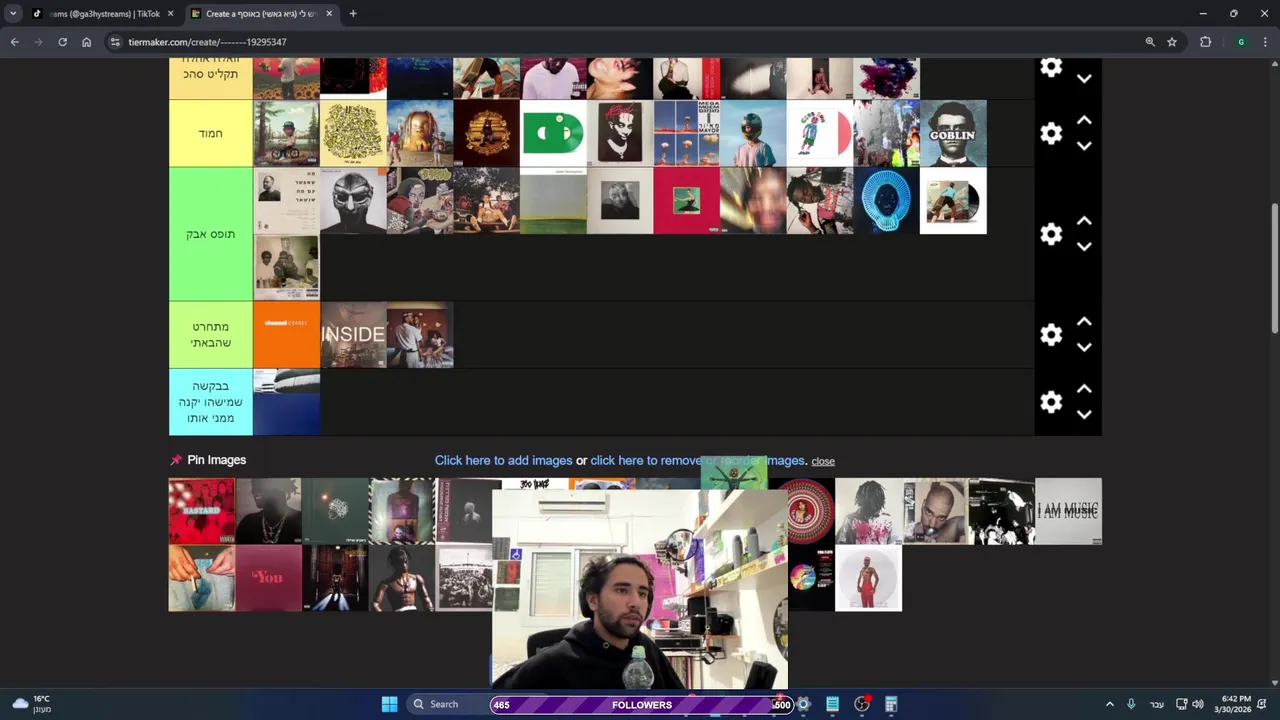Click the pushpin icon beside Pin Images

click(x=176, y=460)
